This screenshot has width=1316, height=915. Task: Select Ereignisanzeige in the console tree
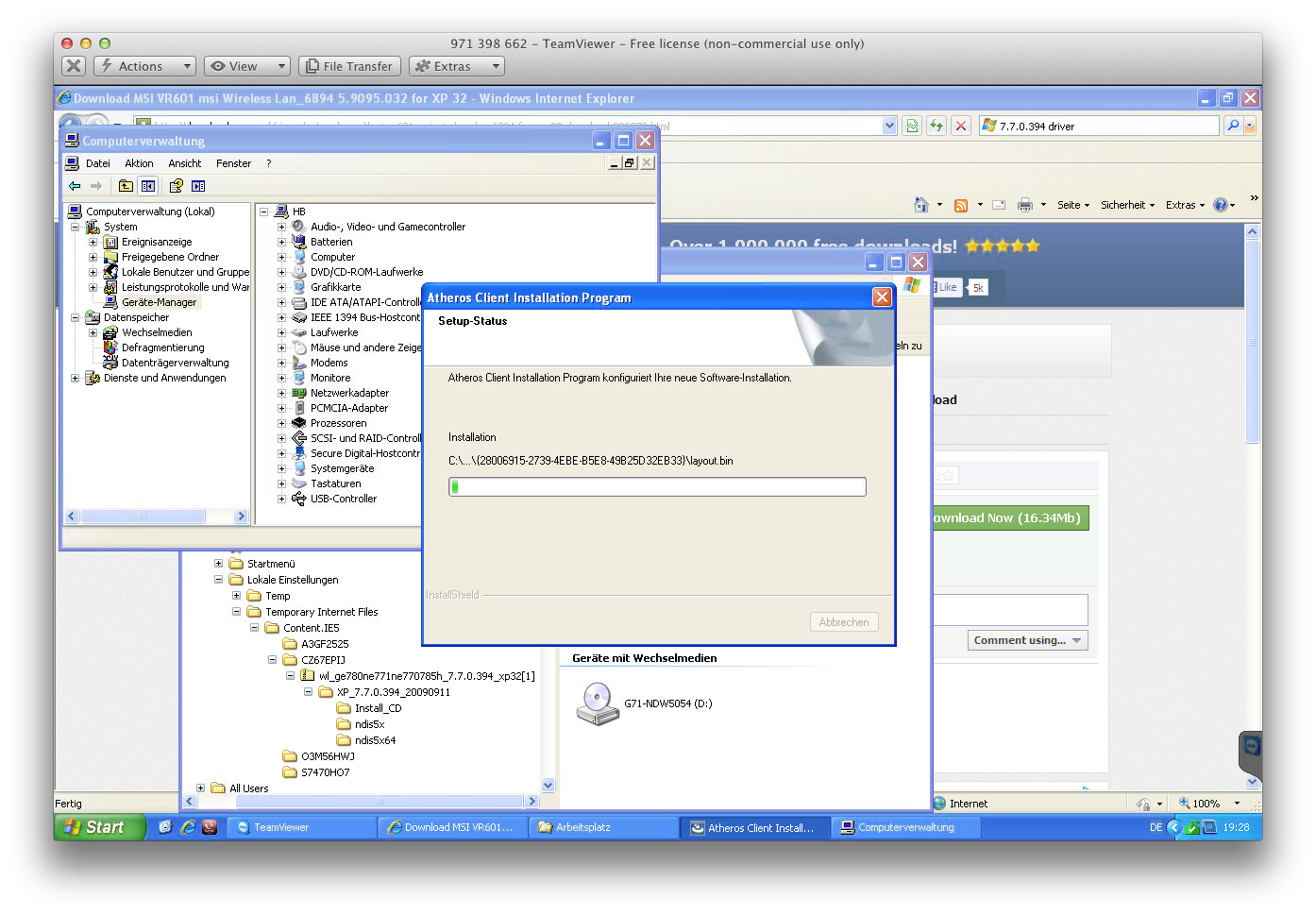(157, 242)
